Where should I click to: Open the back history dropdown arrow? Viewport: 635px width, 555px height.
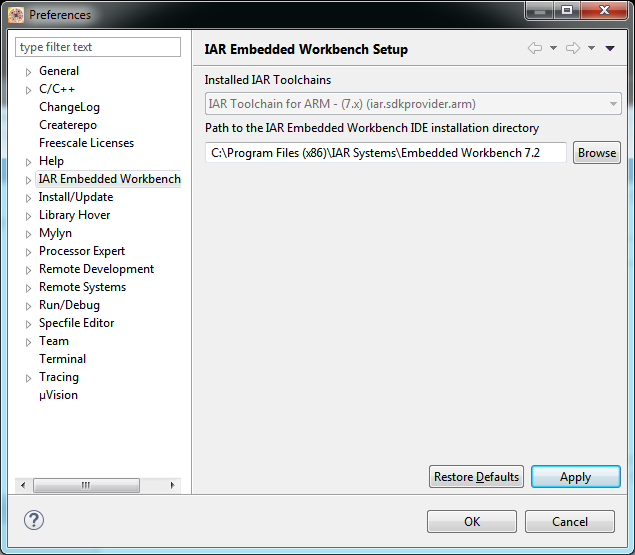[x=553, y=48]
